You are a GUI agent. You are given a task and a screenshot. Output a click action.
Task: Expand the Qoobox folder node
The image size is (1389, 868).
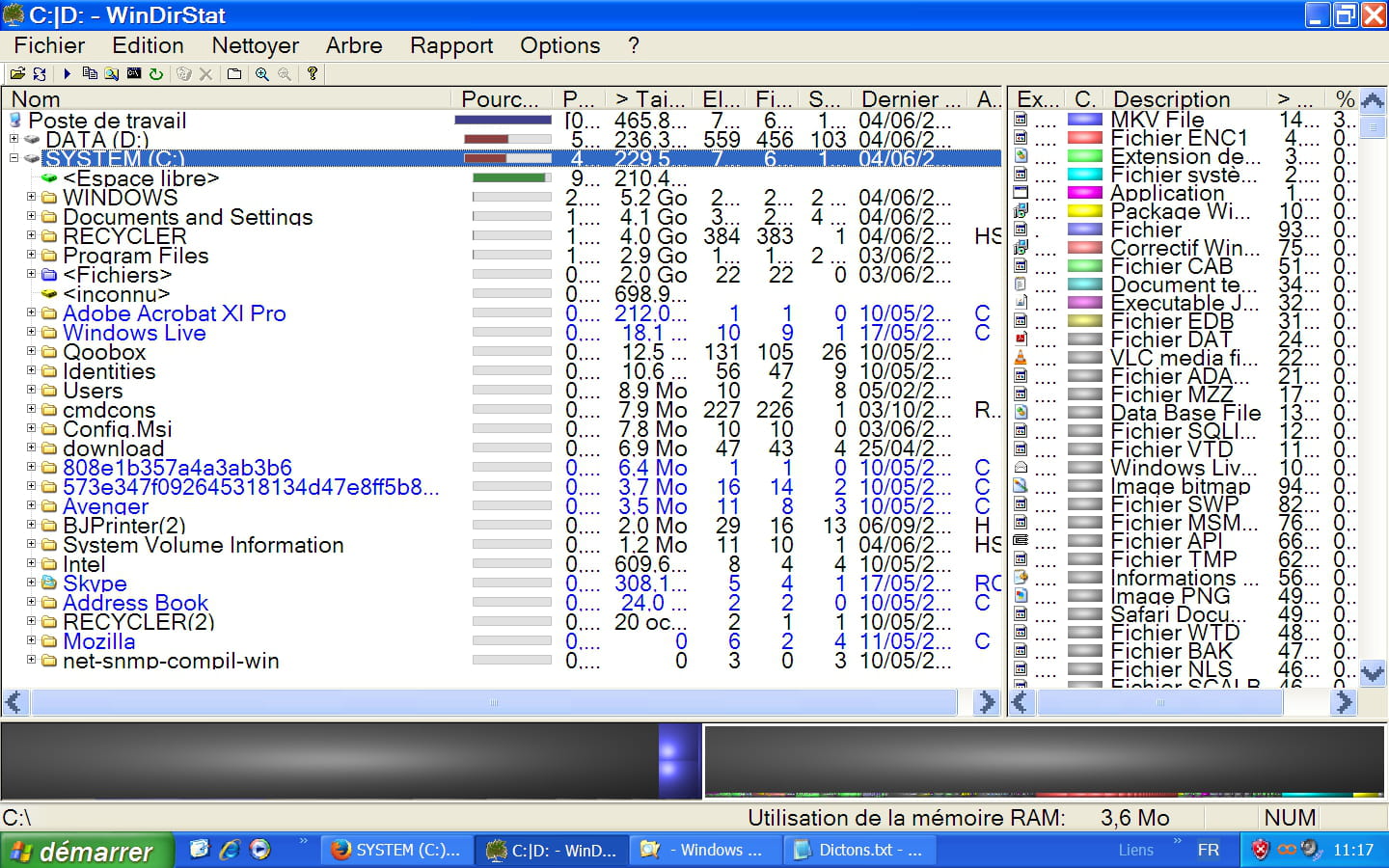(x=31, y=351)
